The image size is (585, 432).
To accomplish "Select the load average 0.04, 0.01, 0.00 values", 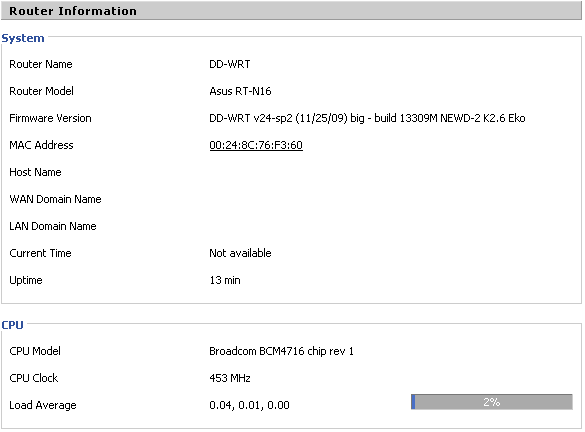I will point(249,405).
